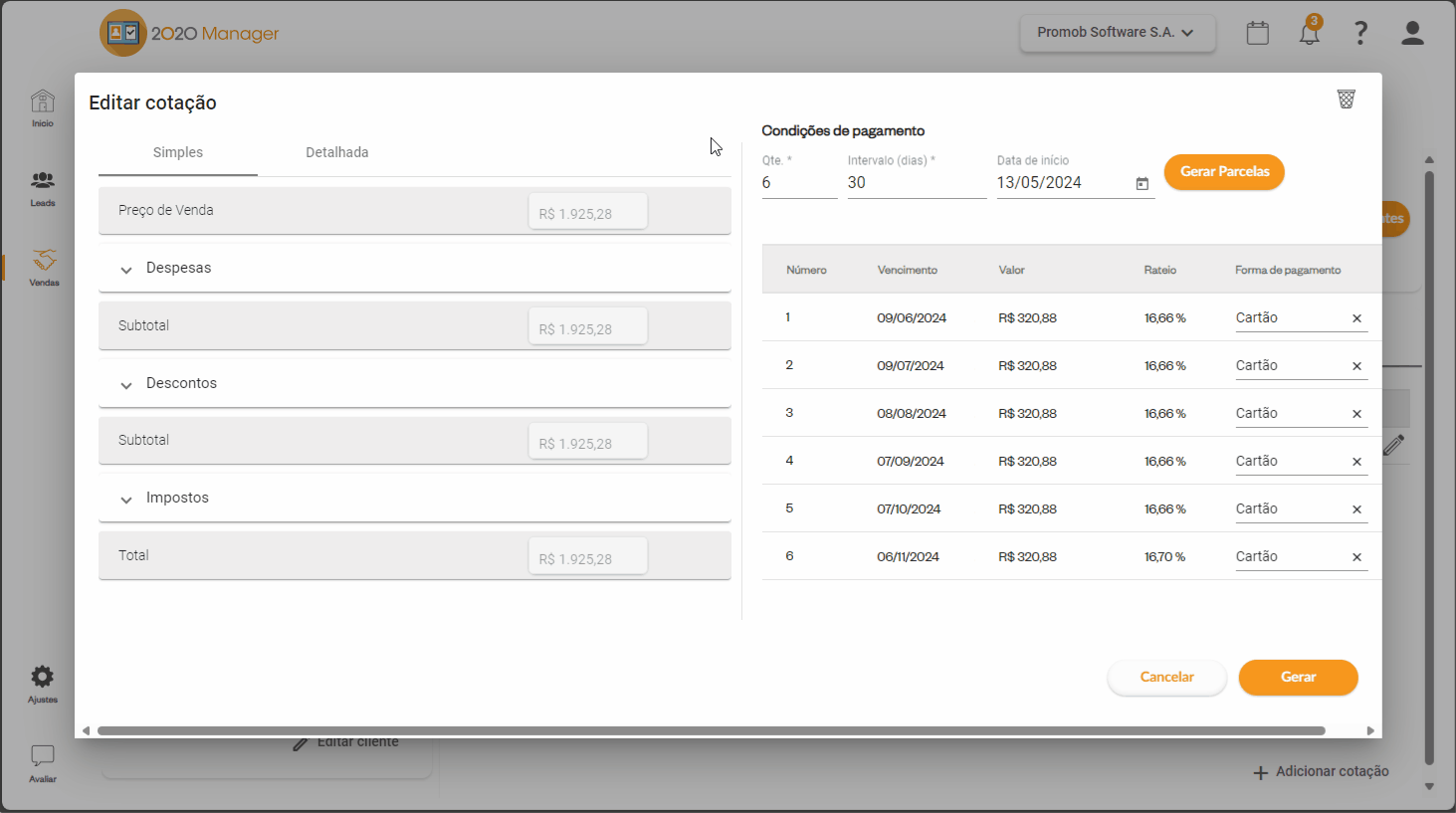
Task: Open the user profile icon
Action: pyautogui.click(x=1412, y=33)
